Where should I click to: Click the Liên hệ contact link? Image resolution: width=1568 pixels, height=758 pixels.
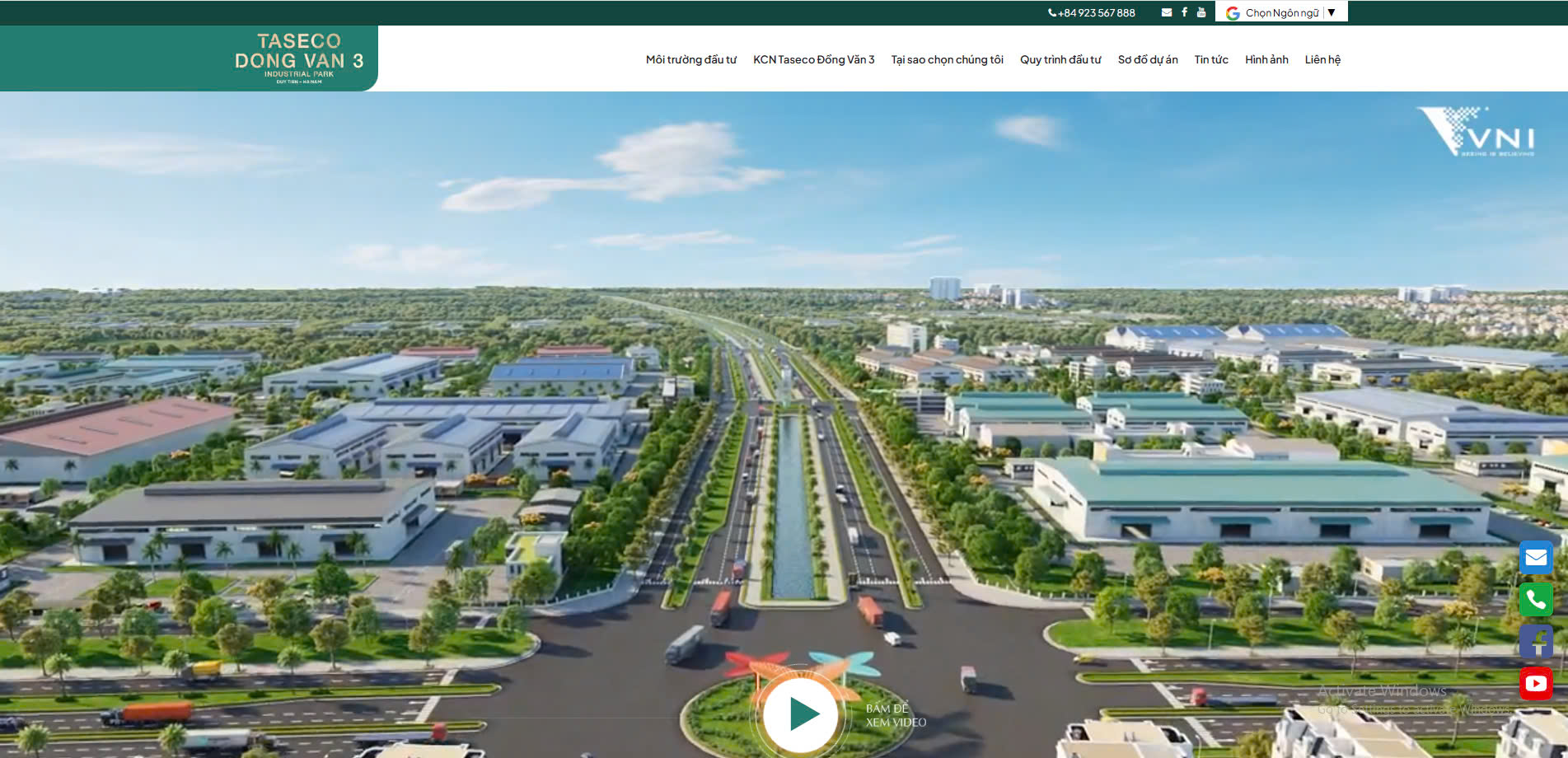(x=1322, y=59)
